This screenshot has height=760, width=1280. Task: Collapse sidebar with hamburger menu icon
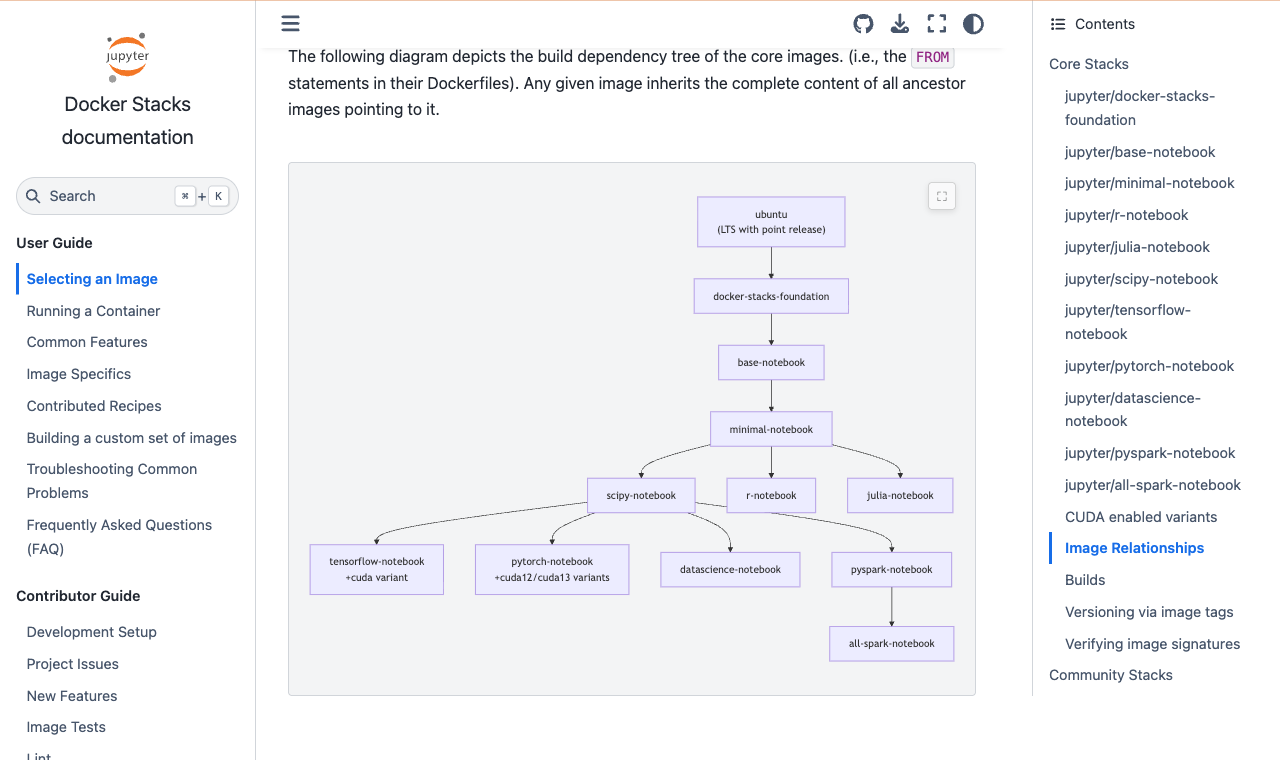tap(291, 24)
